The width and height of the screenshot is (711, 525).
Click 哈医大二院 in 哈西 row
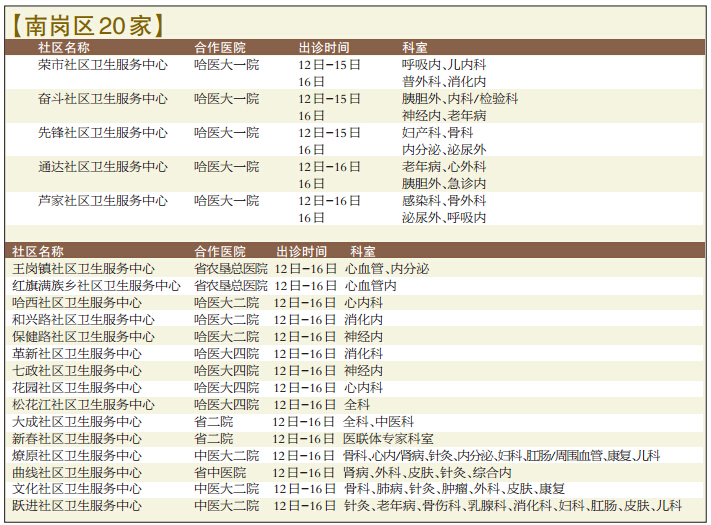click(x=227, y=303)
